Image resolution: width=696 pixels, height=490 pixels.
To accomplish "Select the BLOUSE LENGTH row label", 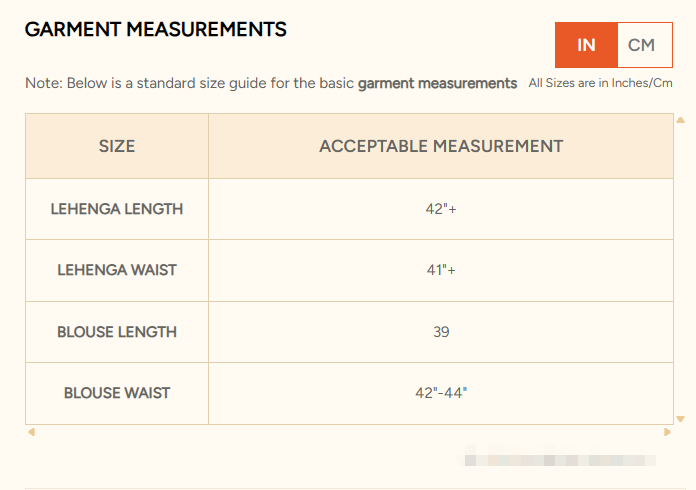I will 117,332.
